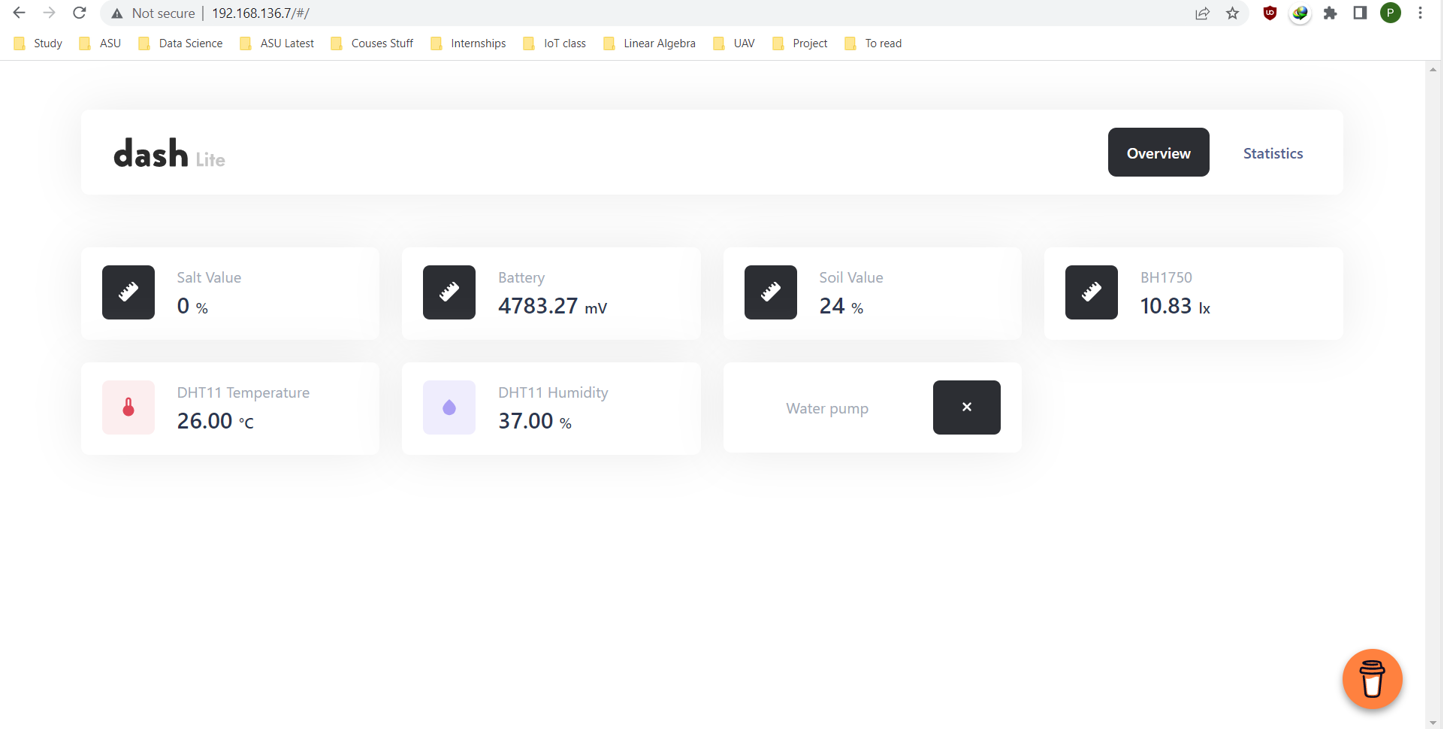Toggle the Water pump switch button
This screenshot has height=729, width=1443.
click(x=966, y=407)
